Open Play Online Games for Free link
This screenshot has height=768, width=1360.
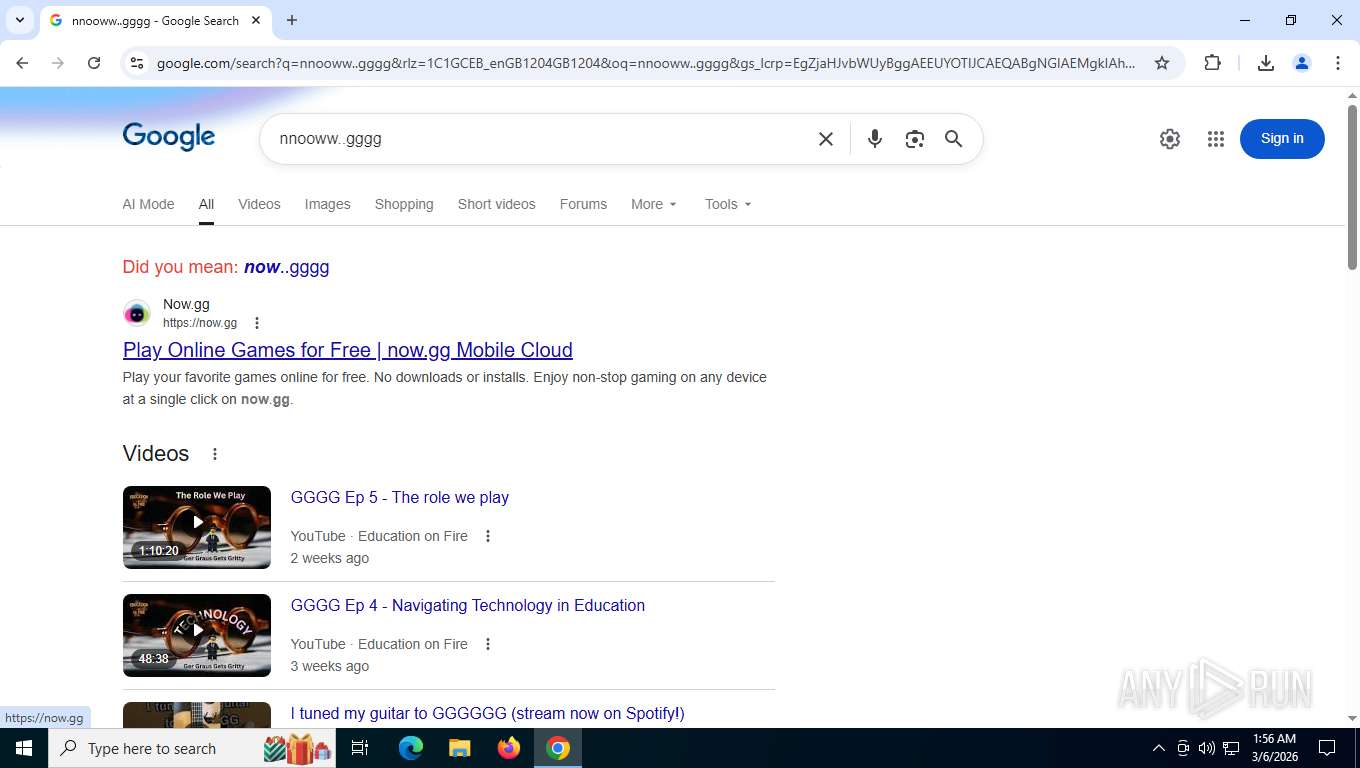(348, 350)
